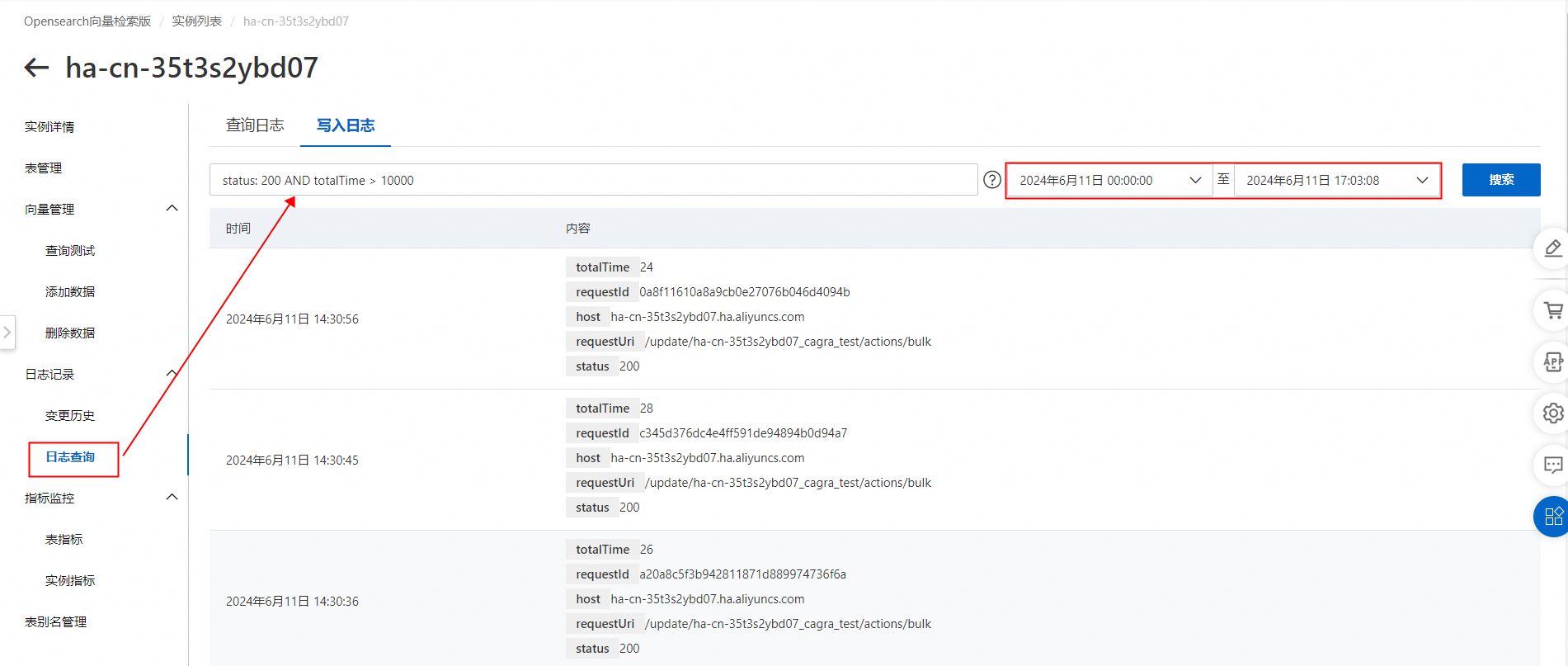
Task: Select 日志查询 in the sidebar
Action: (70, 456)
